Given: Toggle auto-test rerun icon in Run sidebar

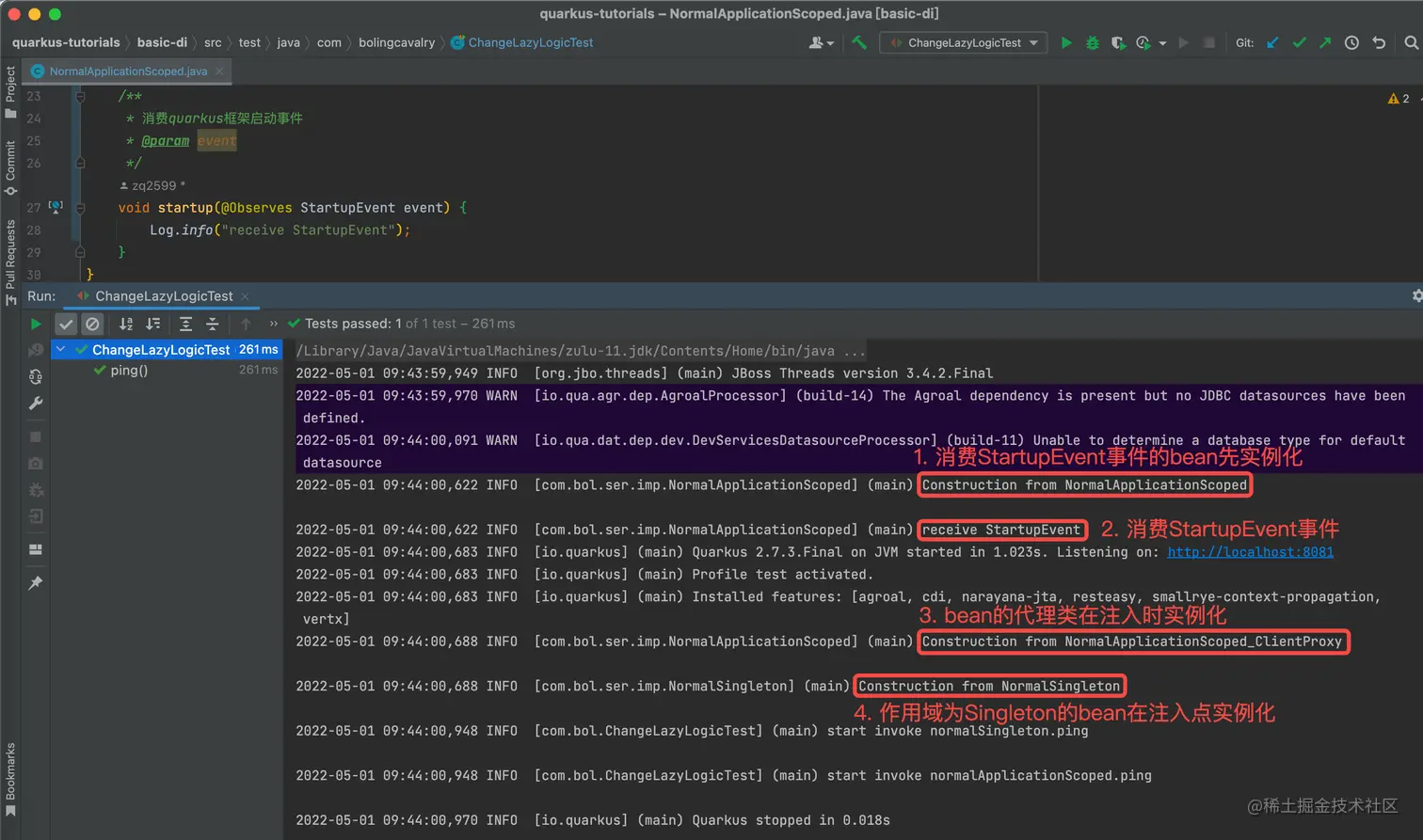Looking at the screenshot, I should [36, 376].
